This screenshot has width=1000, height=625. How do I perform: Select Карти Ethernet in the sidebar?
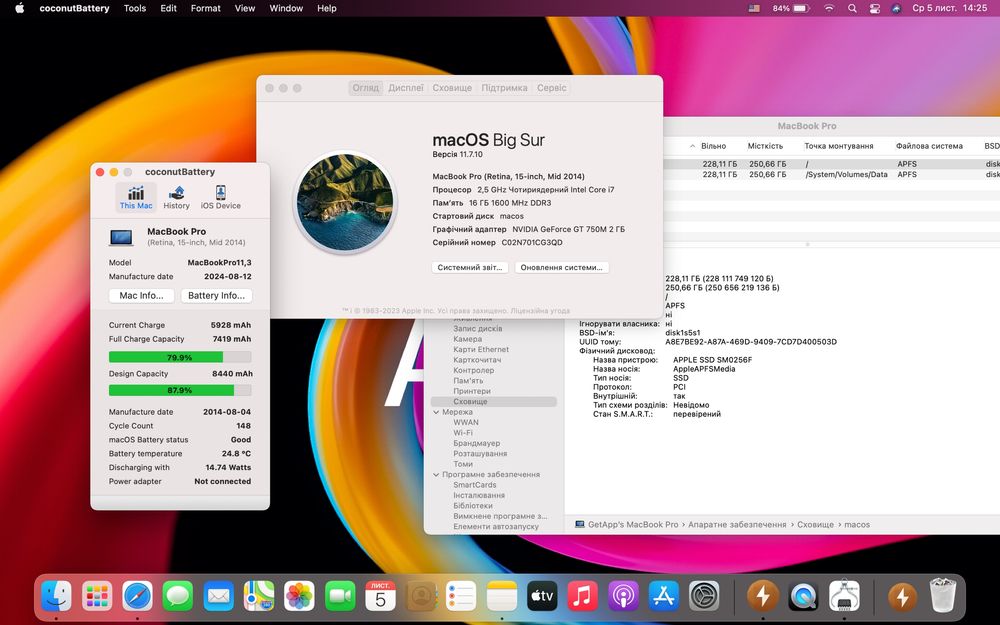pos(481,349)
